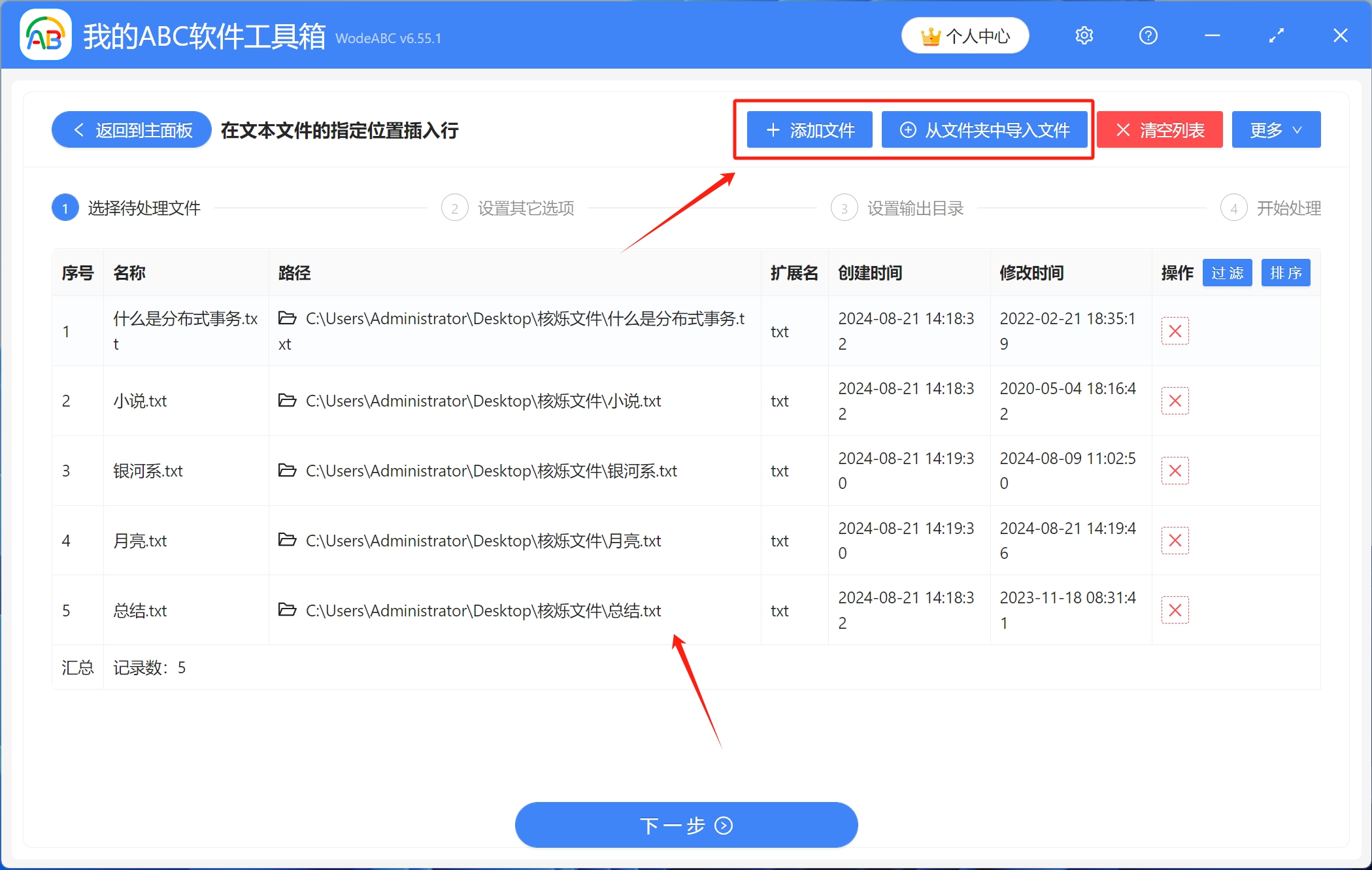Expand the 更多 dropdown

click(1275, 129)
